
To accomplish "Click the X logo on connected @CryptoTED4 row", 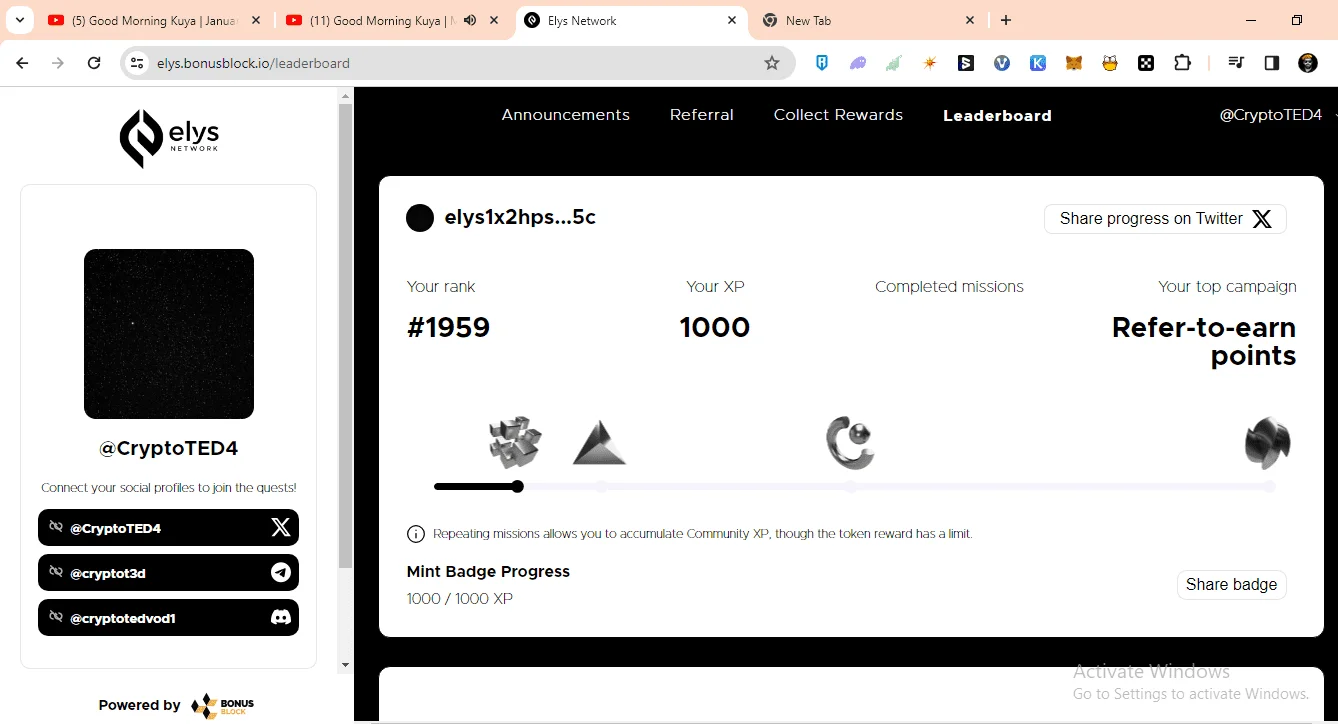I will click(x=281, y=527).
